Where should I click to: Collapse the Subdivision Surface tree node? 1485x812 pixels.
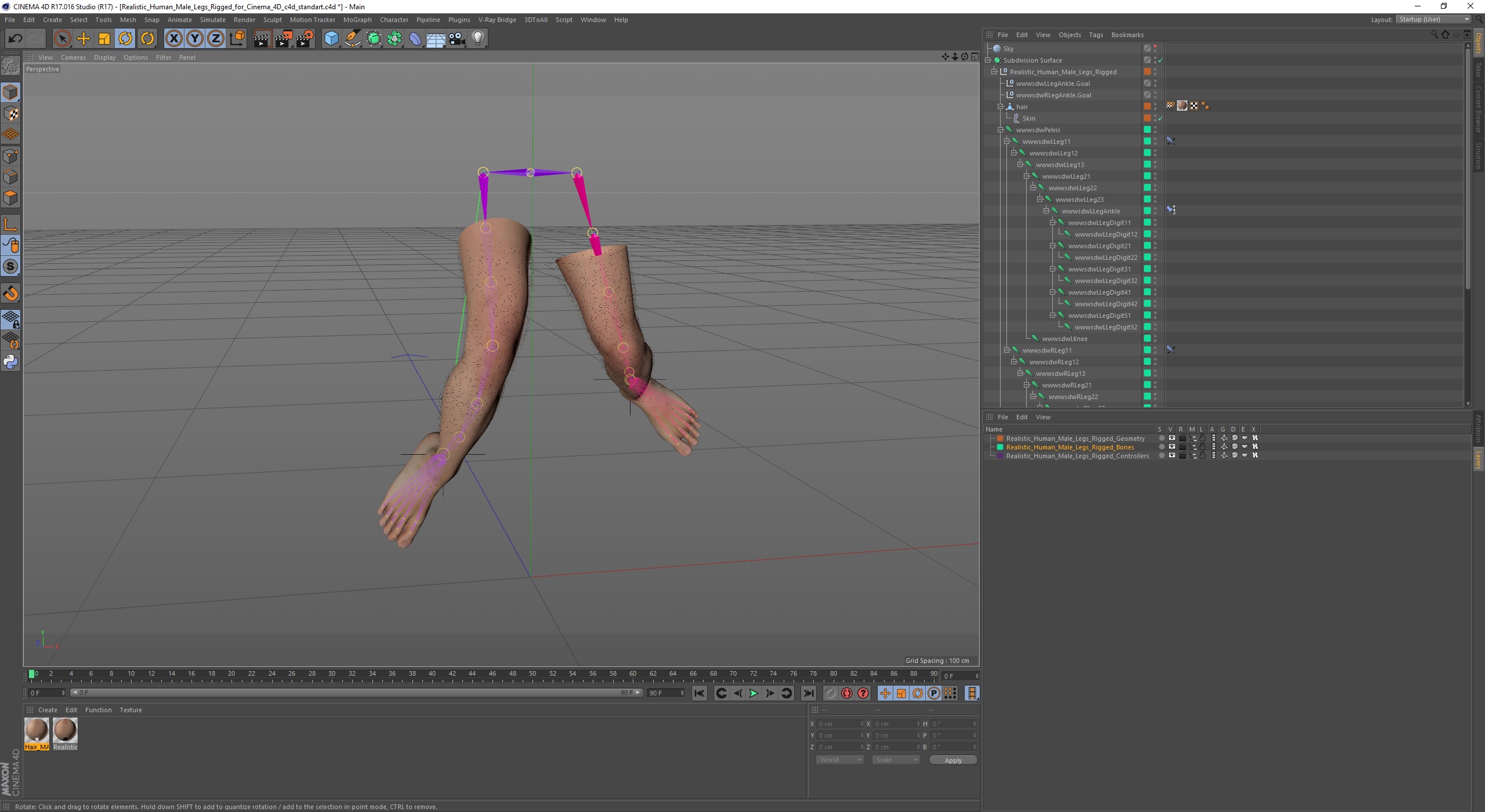tap(988, 60)
